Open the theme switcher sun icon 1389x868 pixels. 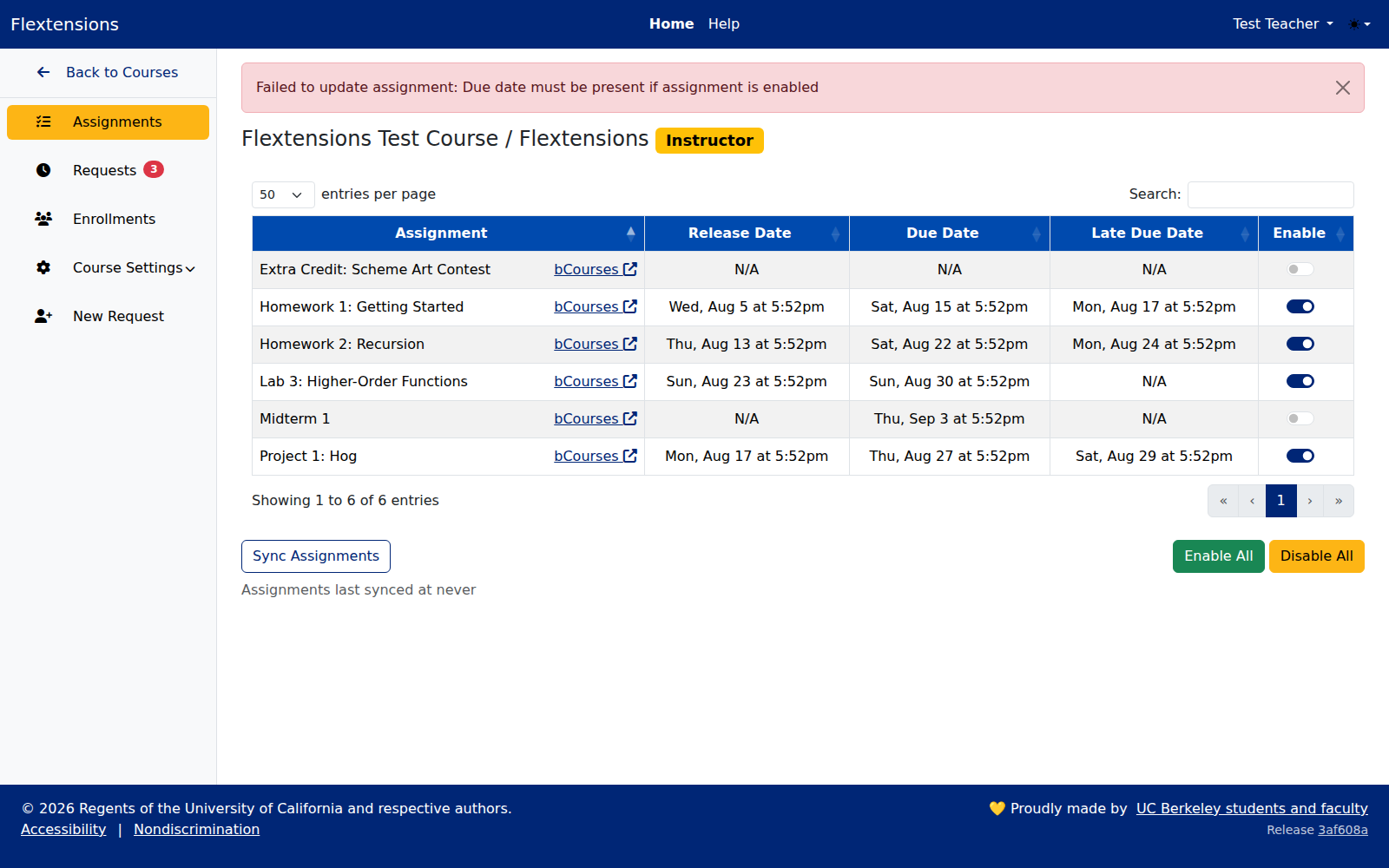point(1359,24)
